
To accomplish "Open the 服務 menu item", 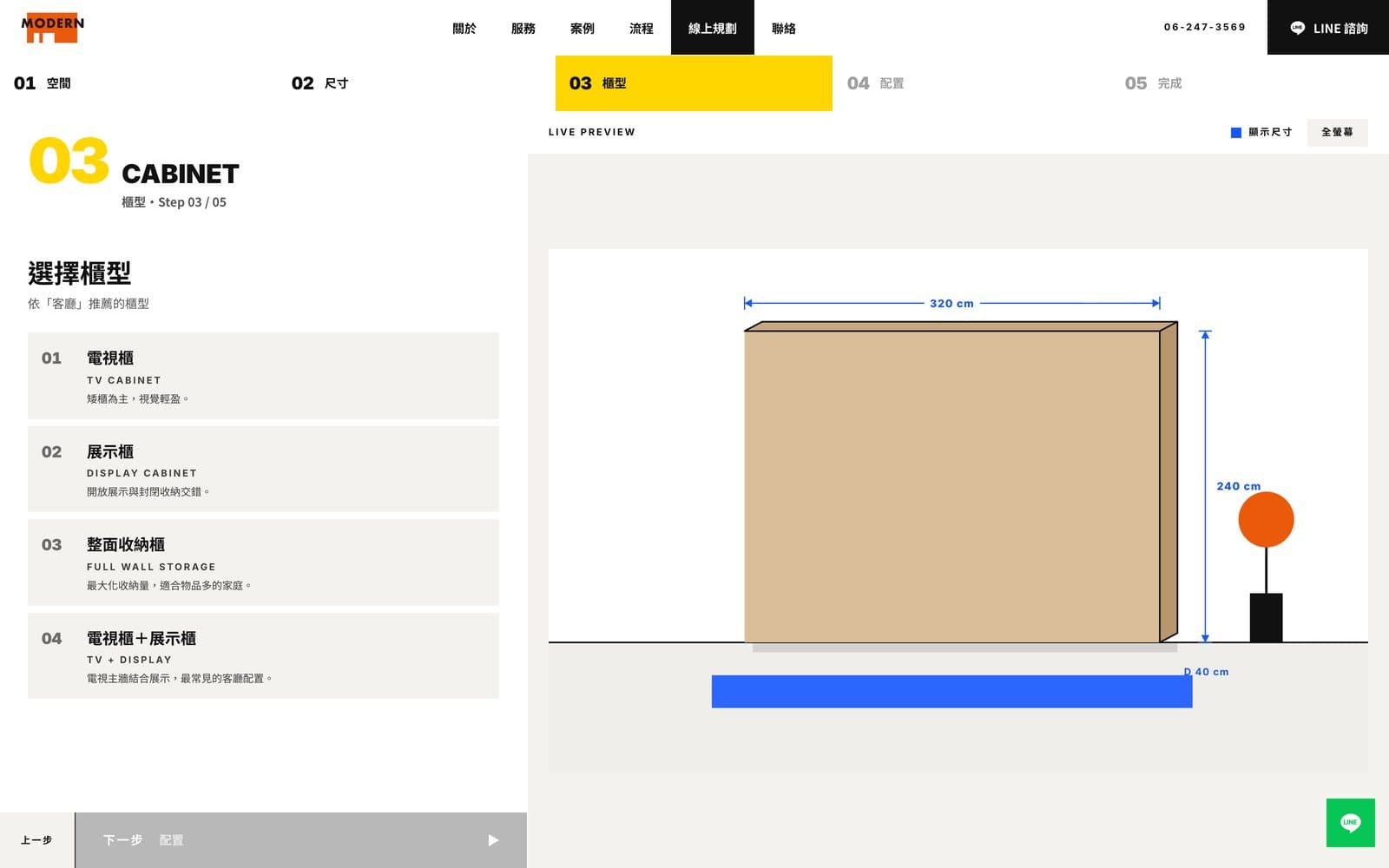I will 523,28.
